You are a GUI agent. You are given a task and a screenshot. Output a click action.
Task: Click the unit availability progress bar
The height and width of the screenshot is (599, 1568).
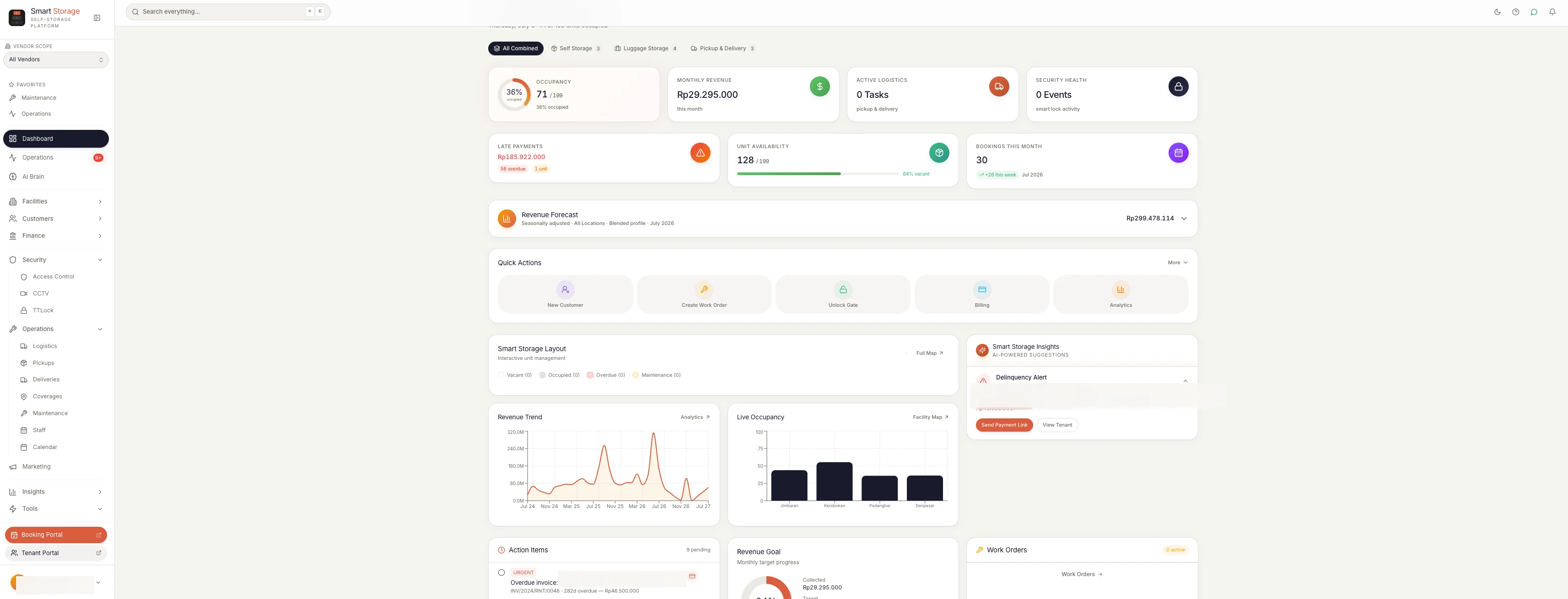coord(818,174)
